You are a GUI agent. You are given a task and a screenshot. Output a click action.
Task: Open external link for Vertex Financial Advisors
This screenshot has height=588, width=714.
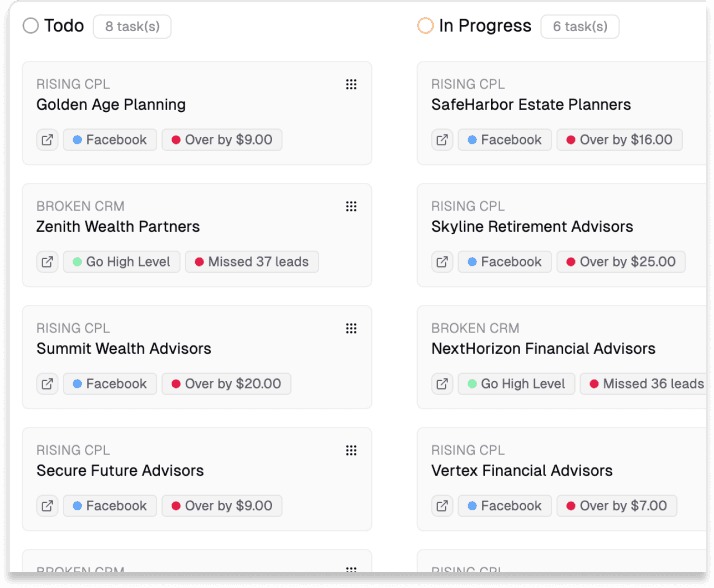click(x=442, y=506)
